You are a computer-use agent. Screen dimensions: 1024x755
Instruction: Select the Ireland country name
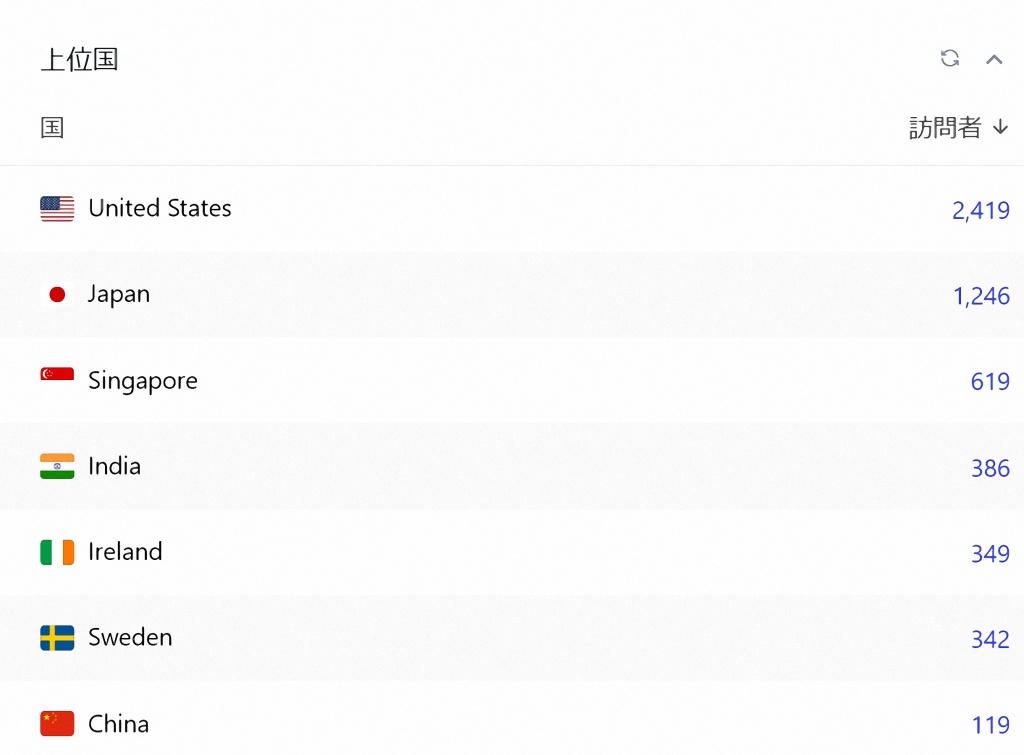tap(125, 552)
